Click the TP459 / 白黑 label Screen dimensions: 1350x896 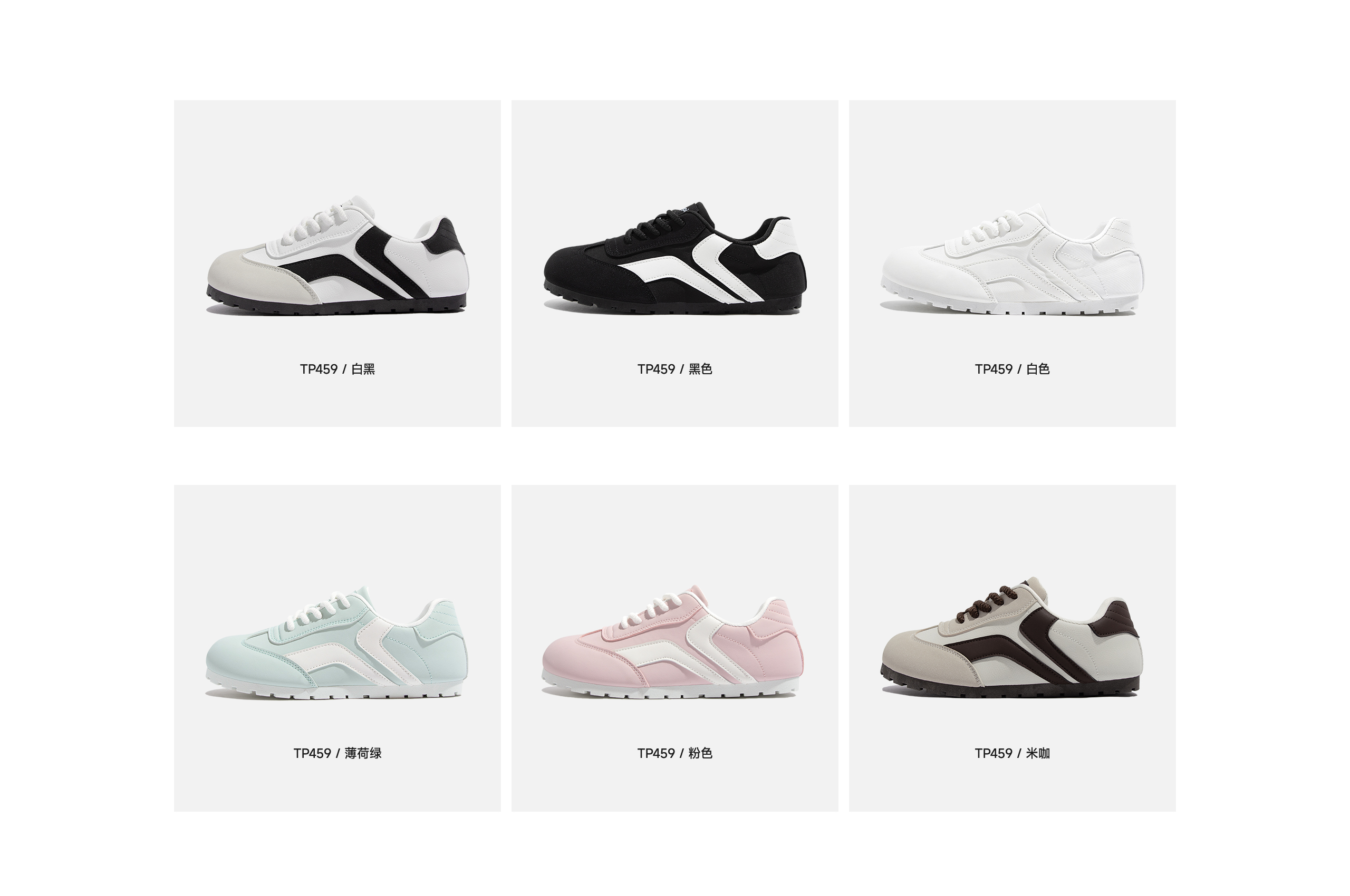click(337, 369)
